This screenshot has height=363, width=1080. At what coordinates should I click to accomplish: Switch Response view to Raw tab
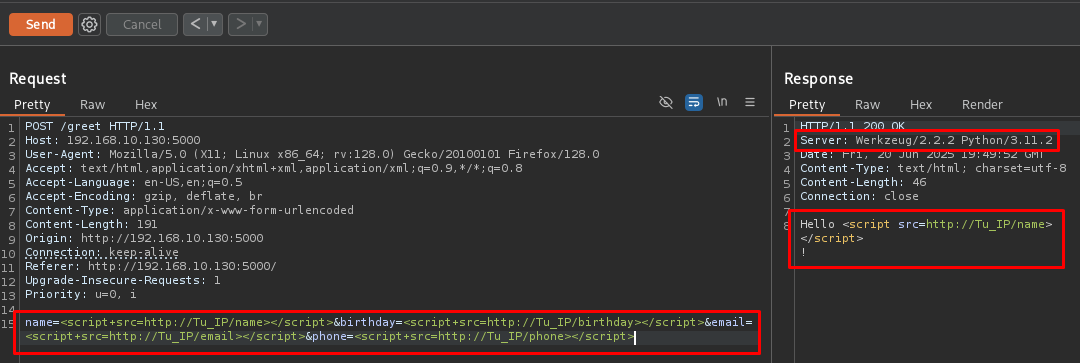pyautogui.click(x=867, y=105)
